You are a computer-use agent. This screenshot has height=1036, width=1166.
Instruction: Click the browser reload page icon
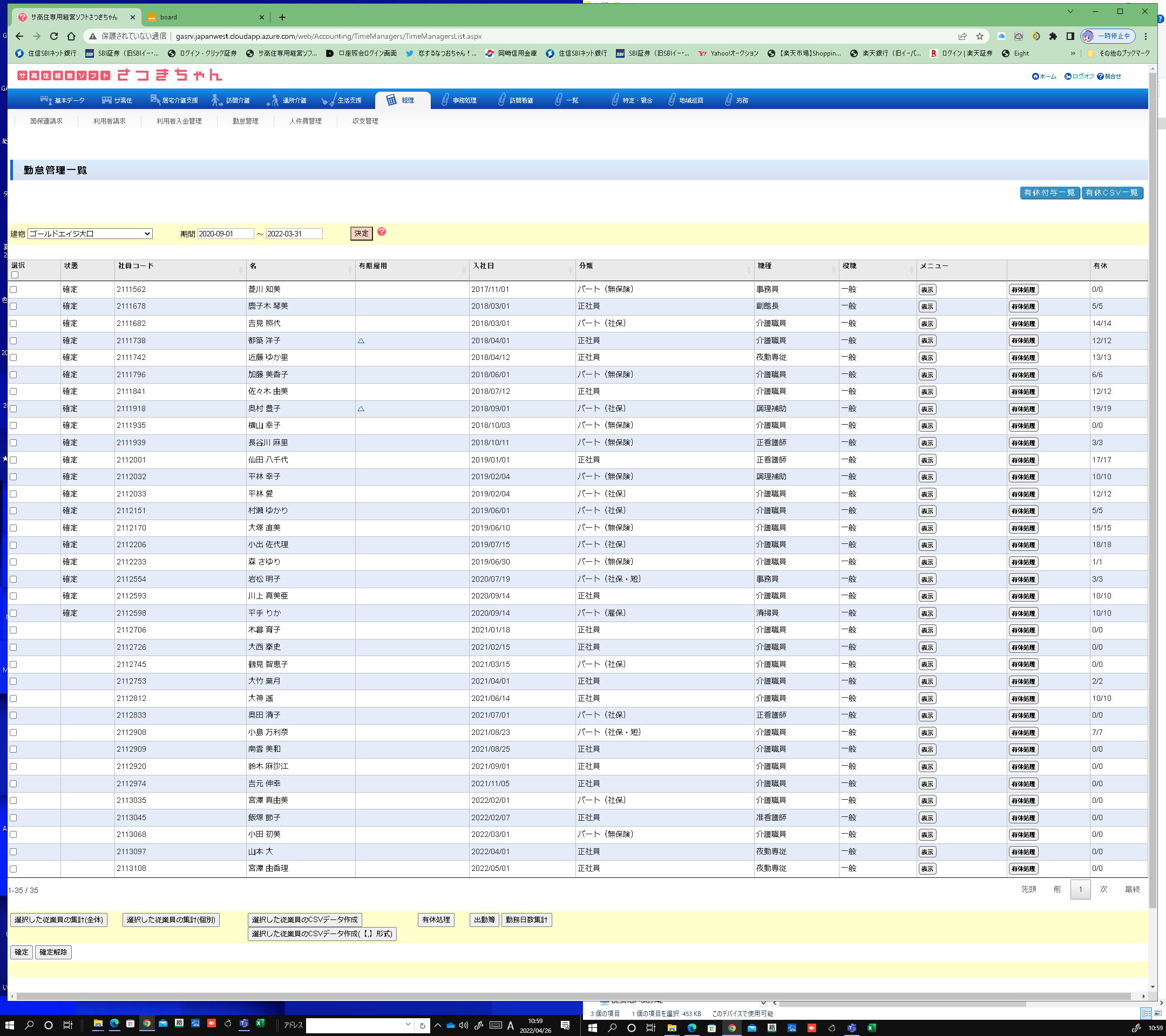tap(53, 36)
